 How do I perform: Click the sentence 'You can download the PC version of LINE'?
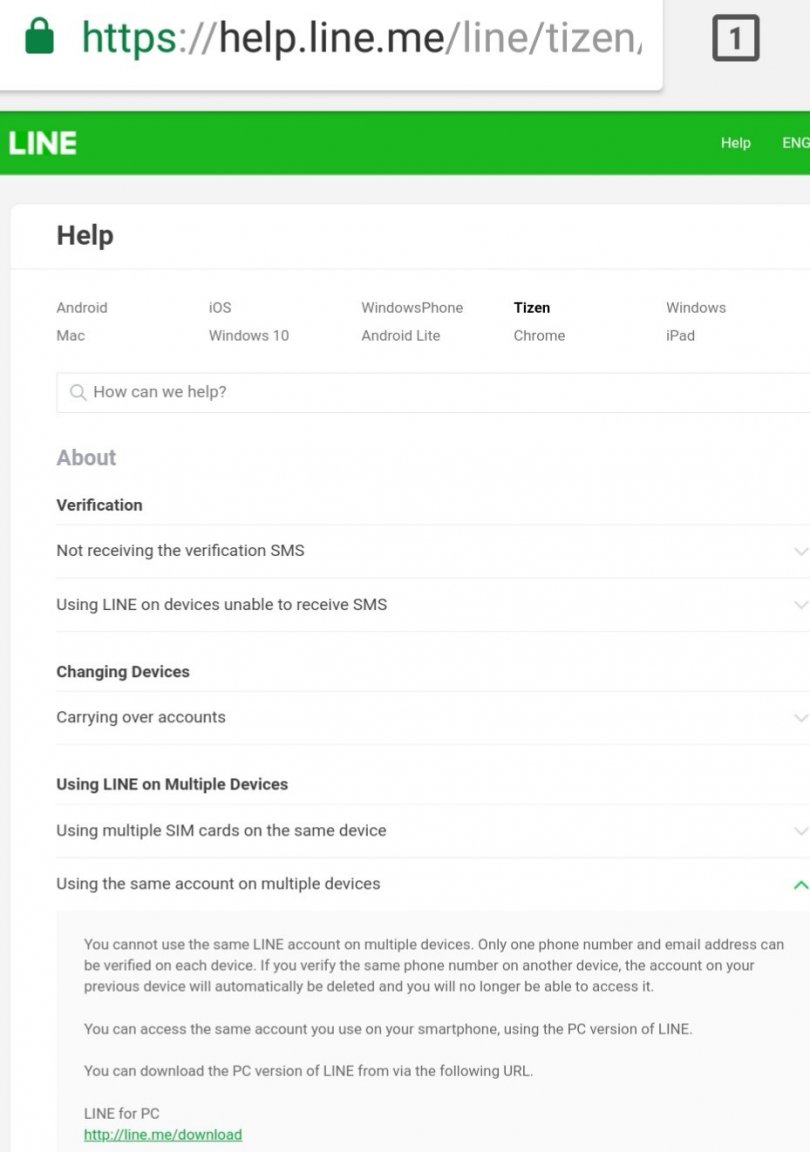(308, 1070)
